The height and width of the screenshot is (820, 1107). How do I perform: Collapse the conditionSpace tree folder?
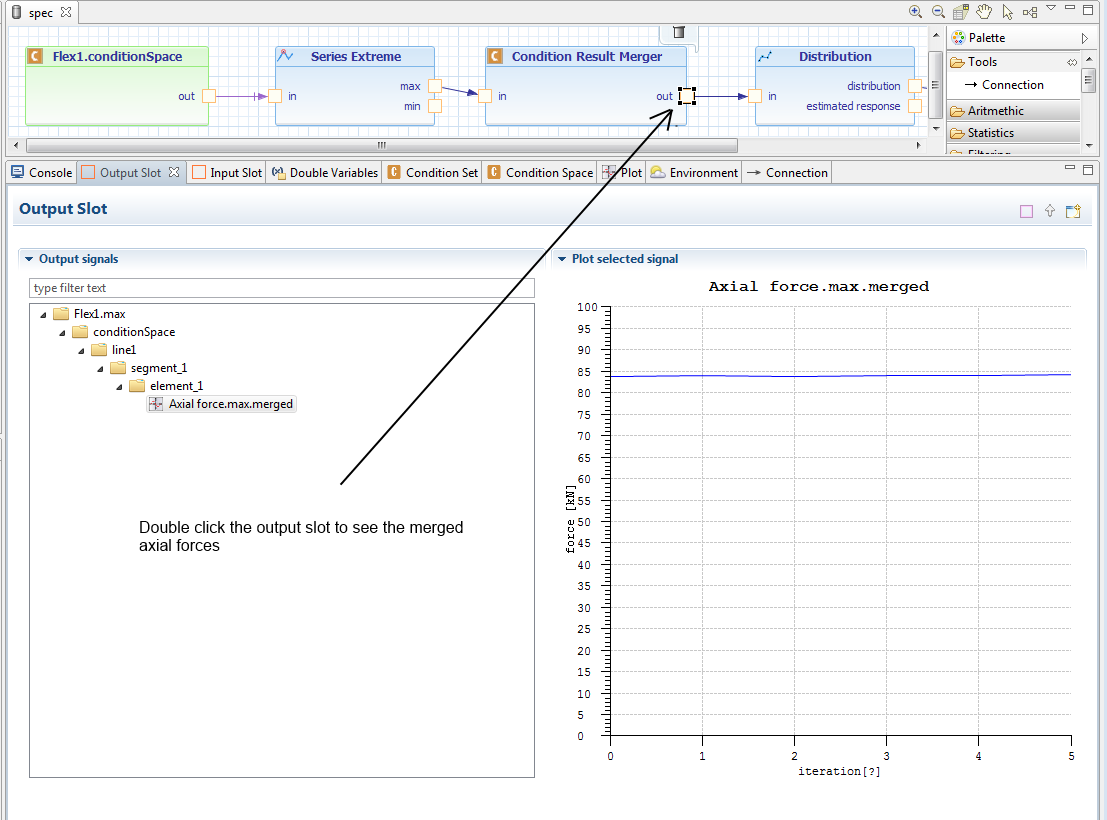point(63,332)
